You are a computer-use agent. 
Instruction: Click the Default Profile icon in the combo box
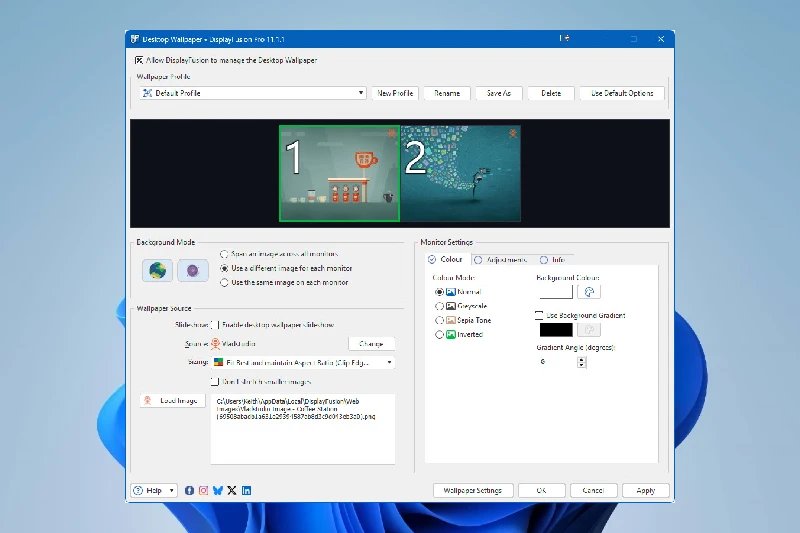click(147, 93)
